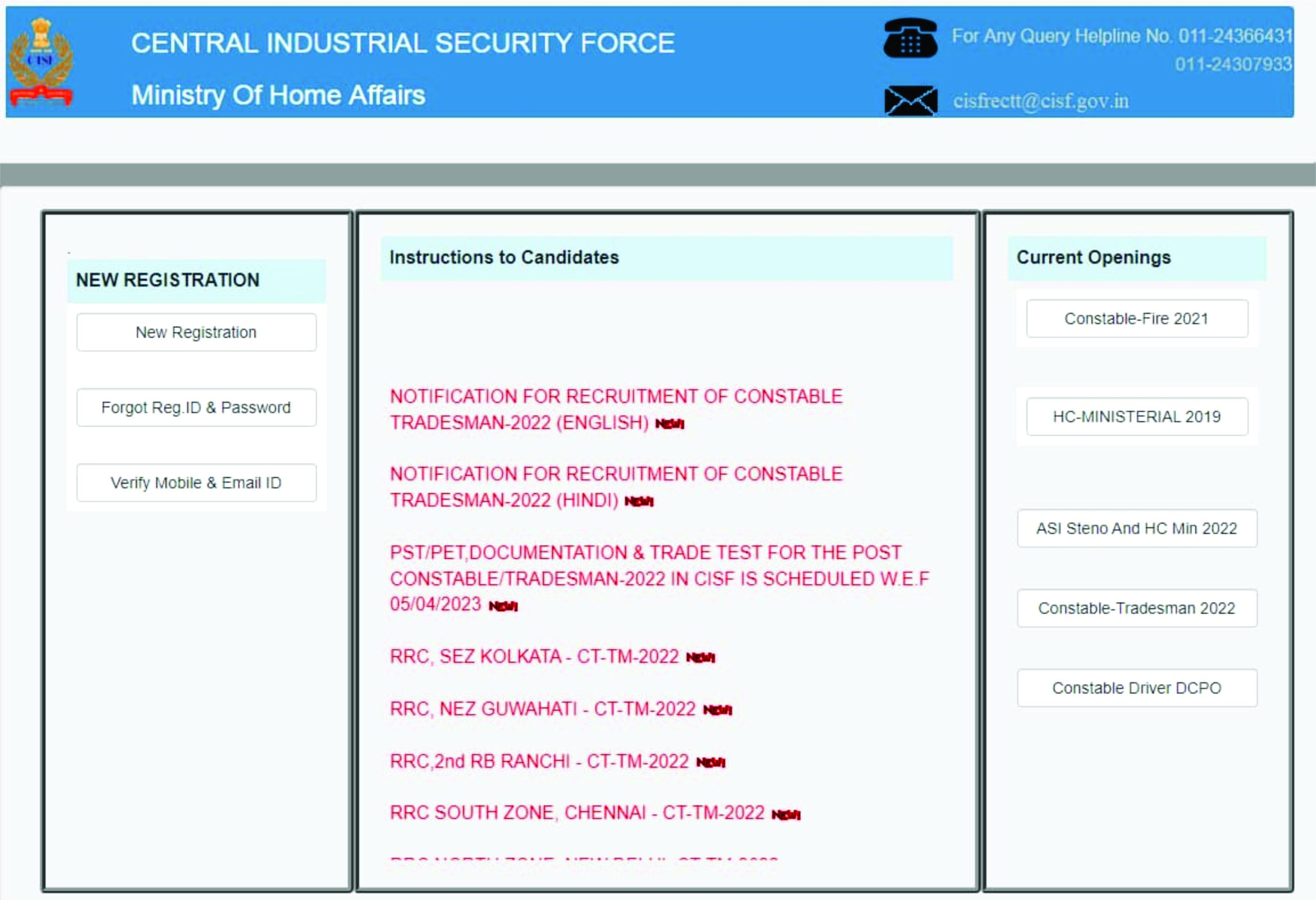Click NEW badge beside RB Ranchi link
The width and height of the screenshot is (1316, 900).
pos(710,762)
